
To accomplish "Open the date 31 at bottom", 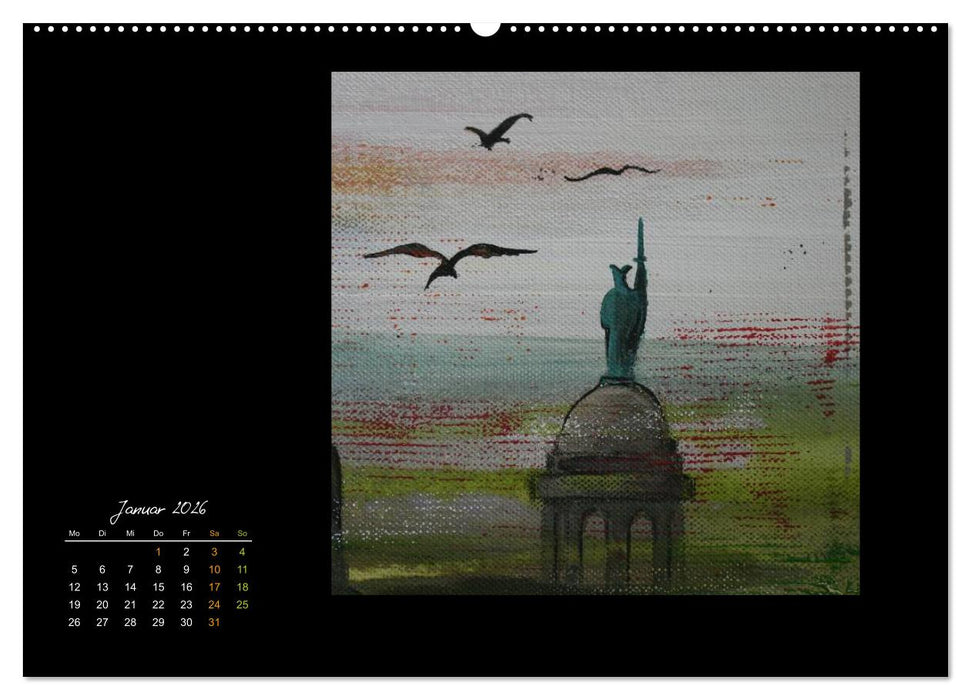I will (x=213, y=622).
